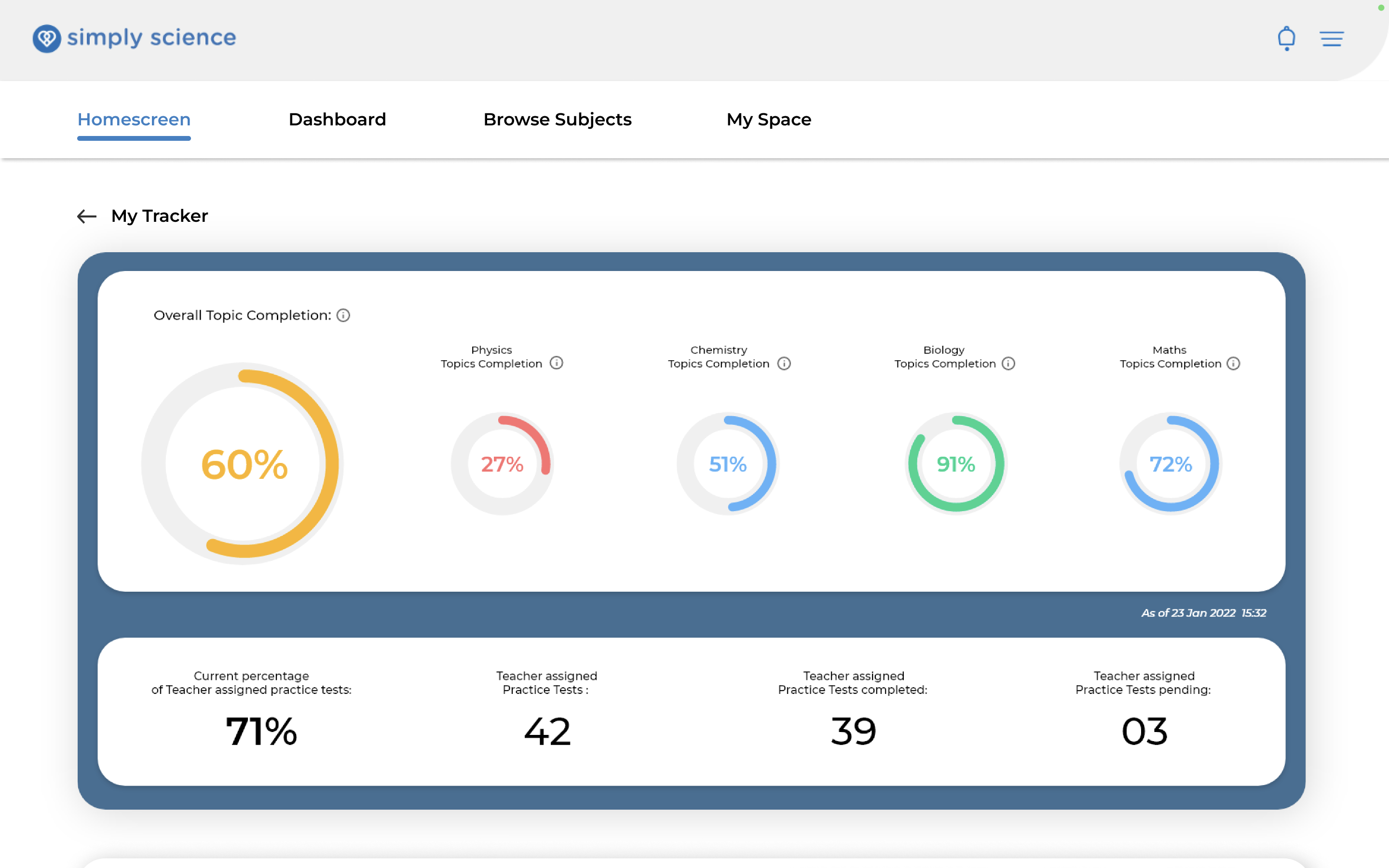Click the My Tracker heading

pos(160,216)
